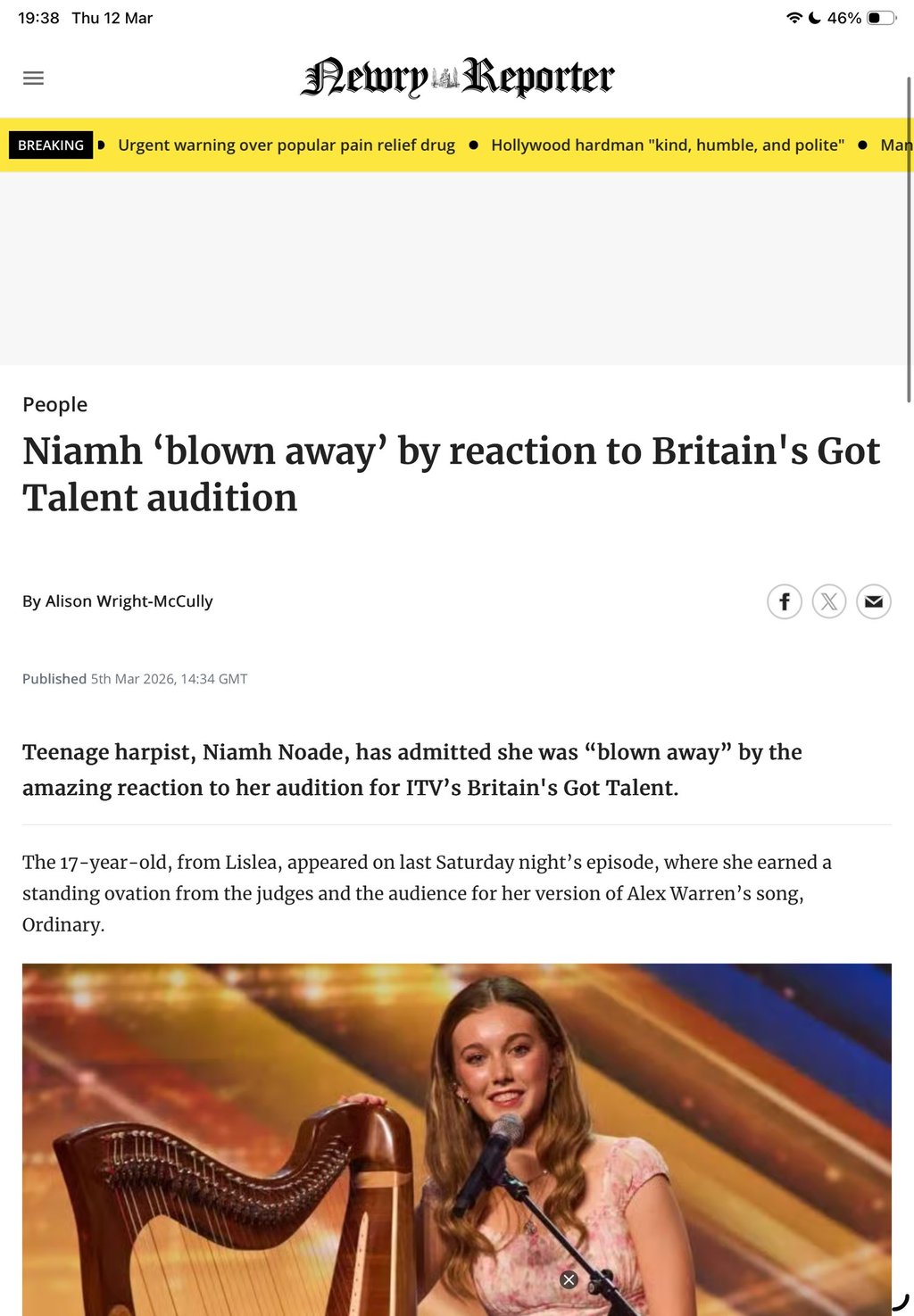Share article by email icon
The image size is (914, 1316).
(874, 601)
